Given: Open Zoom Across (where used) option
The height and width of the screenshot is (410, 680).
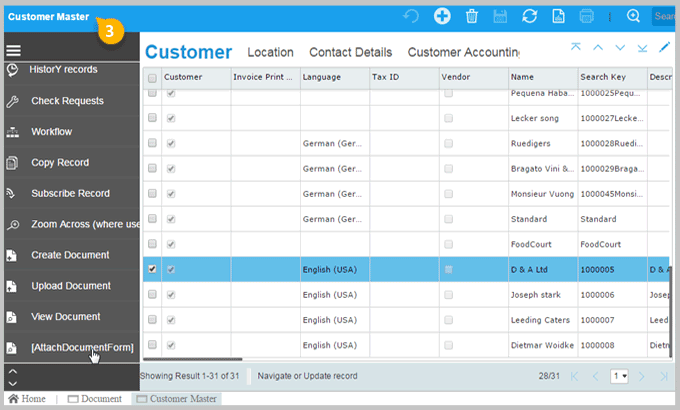Looking at the screenshot, I should point(85,224).
